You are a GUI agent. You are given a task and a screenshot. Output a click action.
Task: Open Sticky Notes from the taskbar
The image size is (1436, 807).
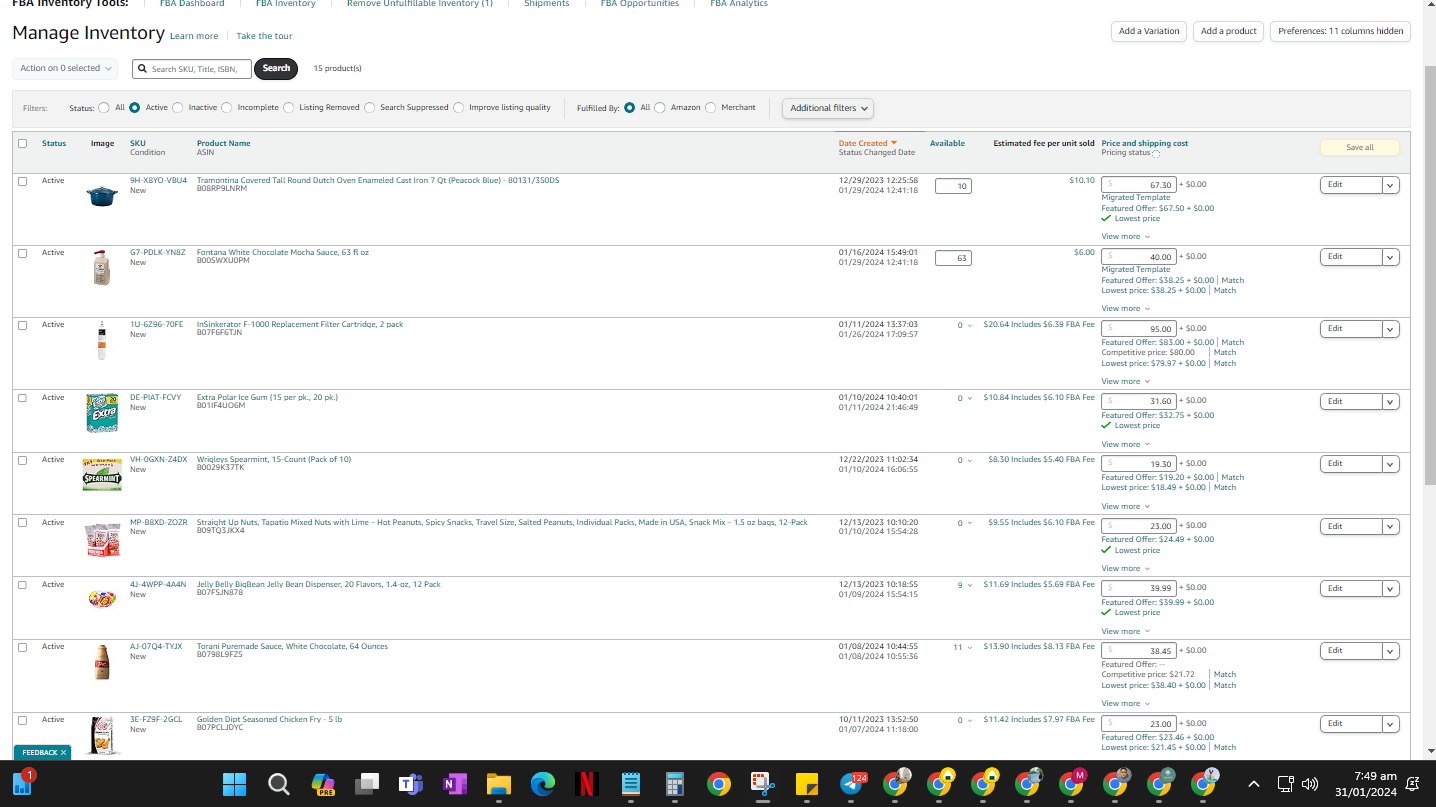807,784
